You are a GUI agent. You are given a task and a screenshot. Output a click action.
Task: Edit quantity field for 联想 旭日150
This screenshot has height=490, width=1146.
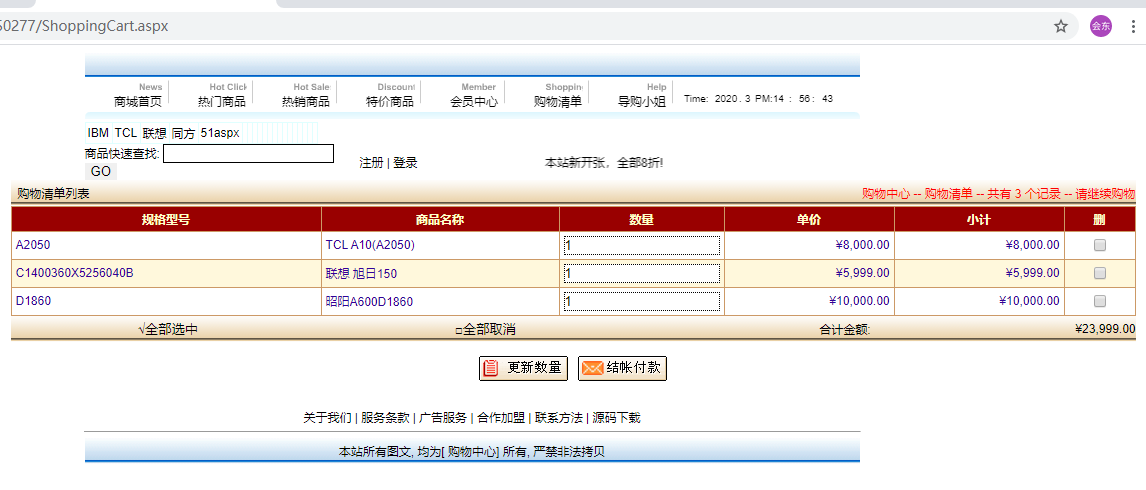pyautogui.click(x=642, y=274)
